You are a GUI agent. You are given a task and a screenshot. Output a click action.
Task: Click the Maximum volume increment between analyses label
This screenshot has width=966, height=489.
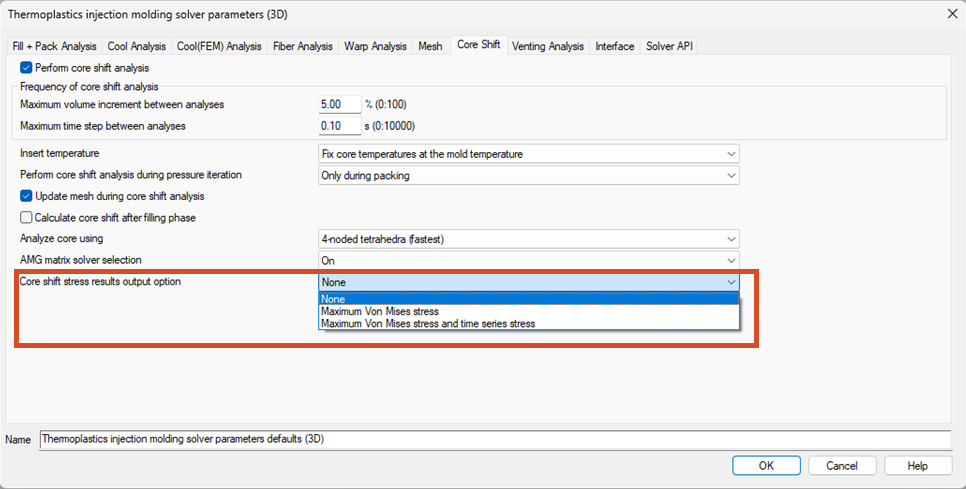[x=122, y=105]
